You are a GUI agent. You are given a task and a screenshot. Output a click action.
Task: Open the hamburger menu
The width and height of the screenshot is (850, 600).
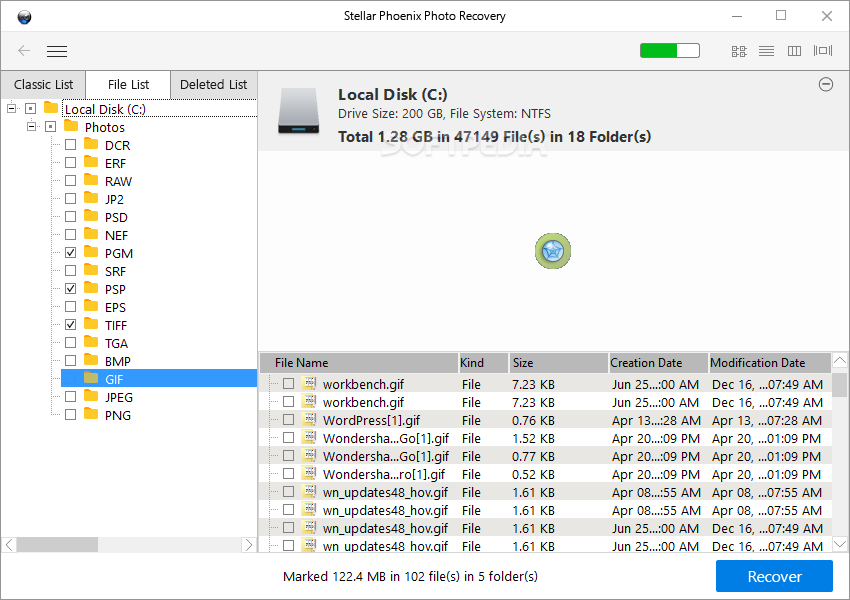tap(57, 51)
